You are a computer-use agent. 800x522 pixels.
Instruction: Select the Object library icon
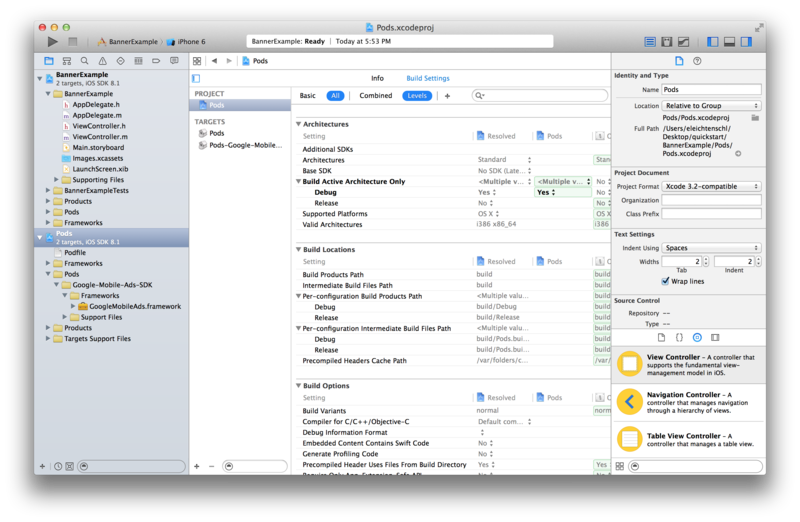pyautogui.click(x=697, y=337)
